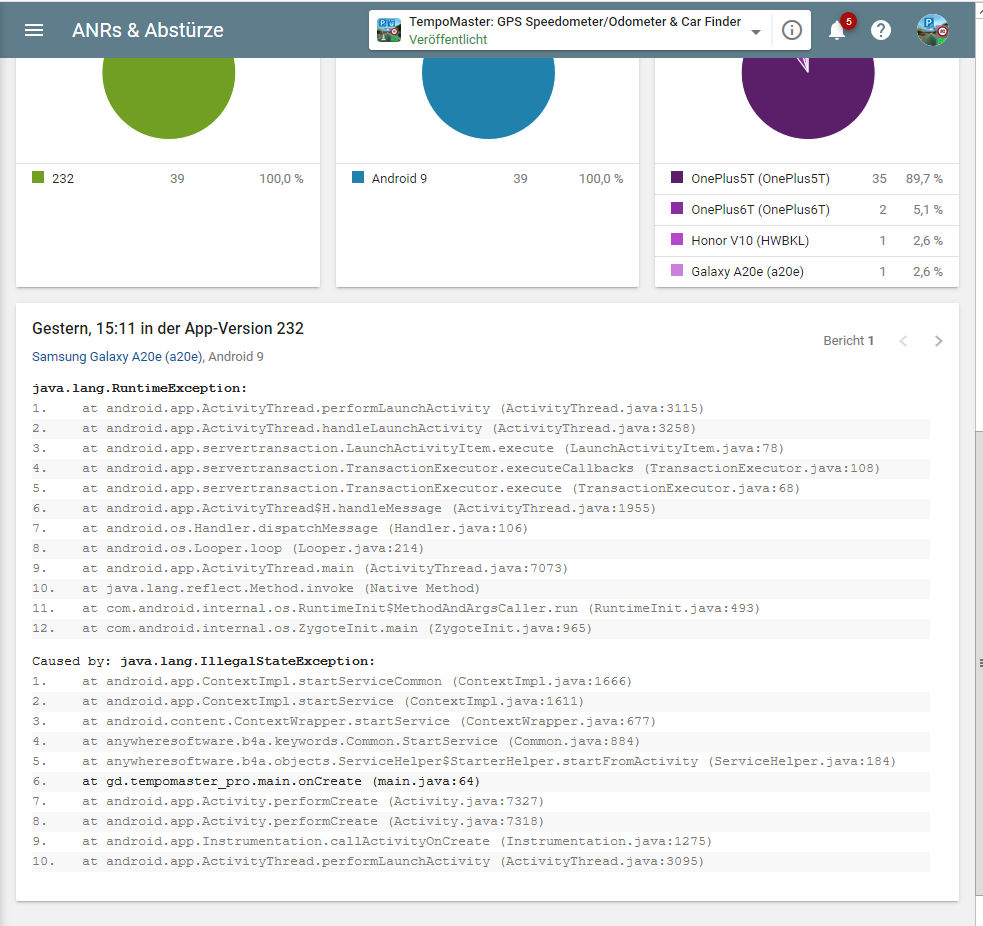Click the Gestern, 15:11 report heading
This screenshot has width=983, height=926.
coord(168,329)
